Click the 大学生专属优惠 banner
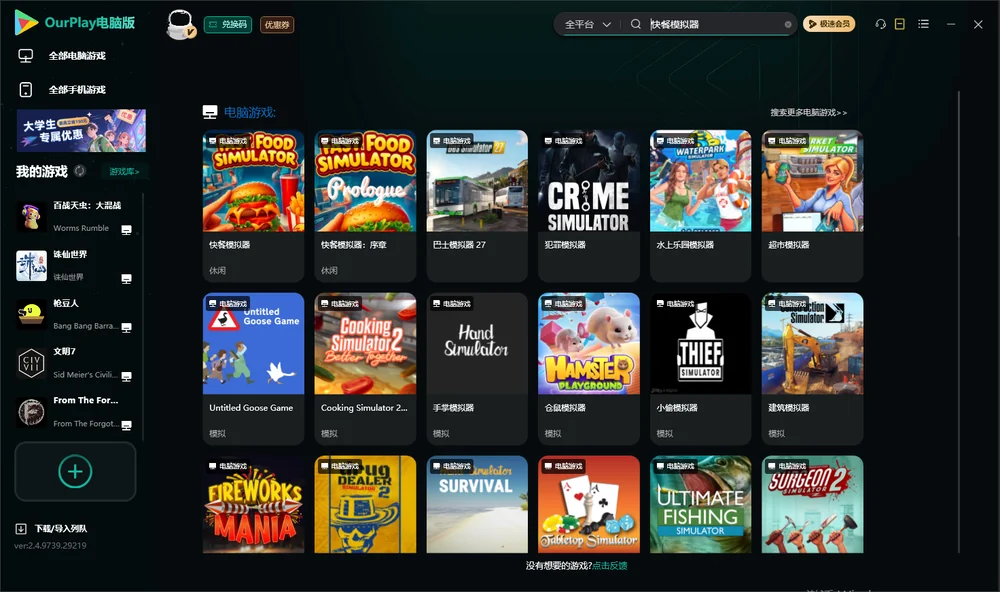Image resolution: width=1000 pixels, height=592 pixels. tap(81, 130)
